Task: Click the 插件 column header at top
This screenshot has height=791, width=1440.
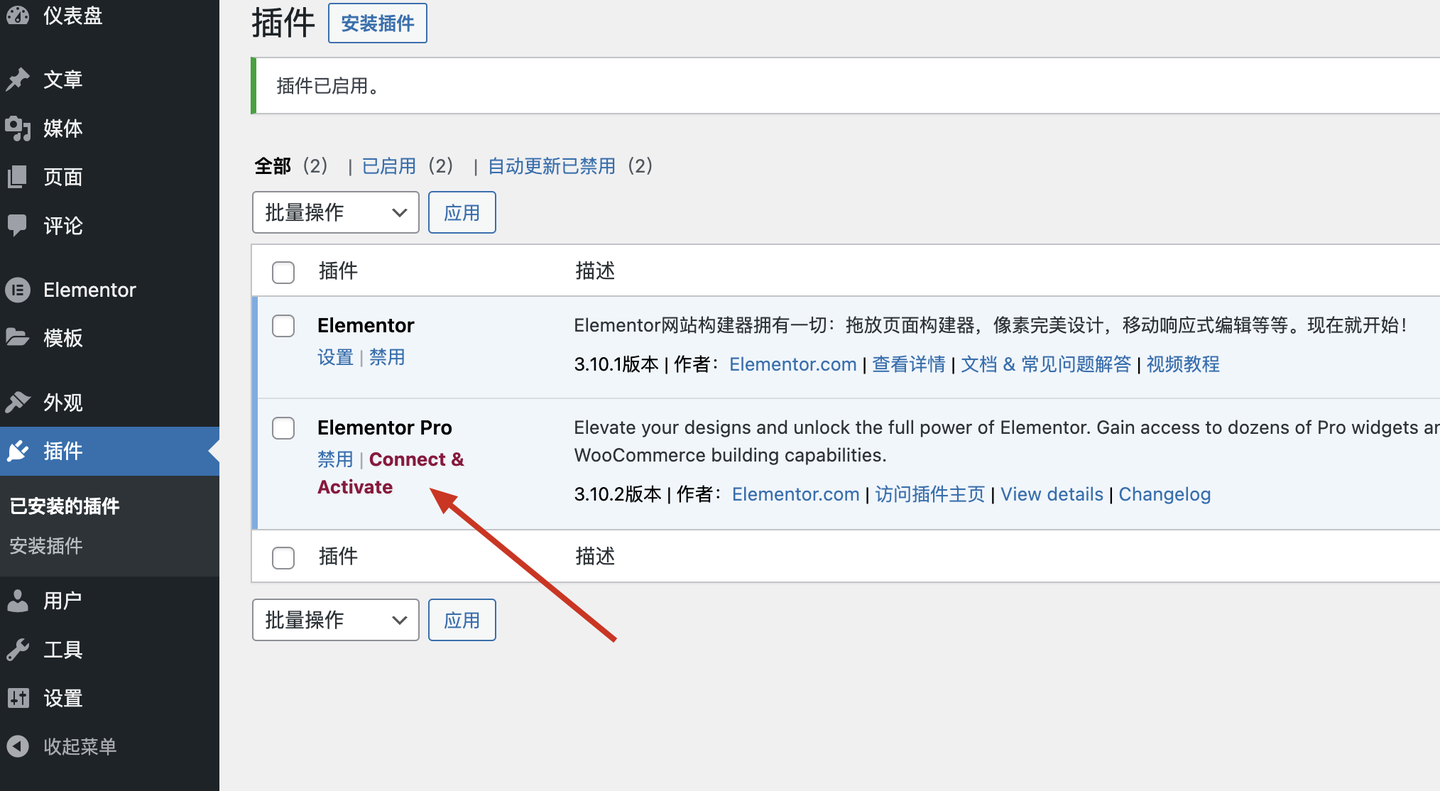Action: point(338,271)
